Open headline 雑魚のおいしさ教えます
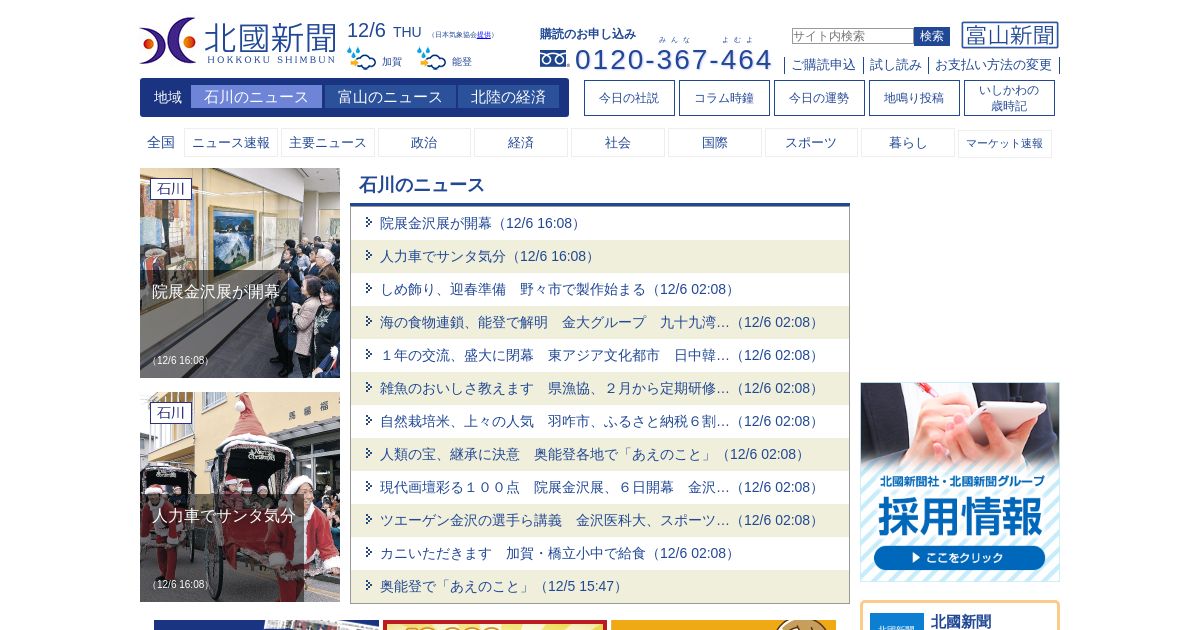Image resolution: width=1200 pixels, height=630 pixels. (601, 388)
